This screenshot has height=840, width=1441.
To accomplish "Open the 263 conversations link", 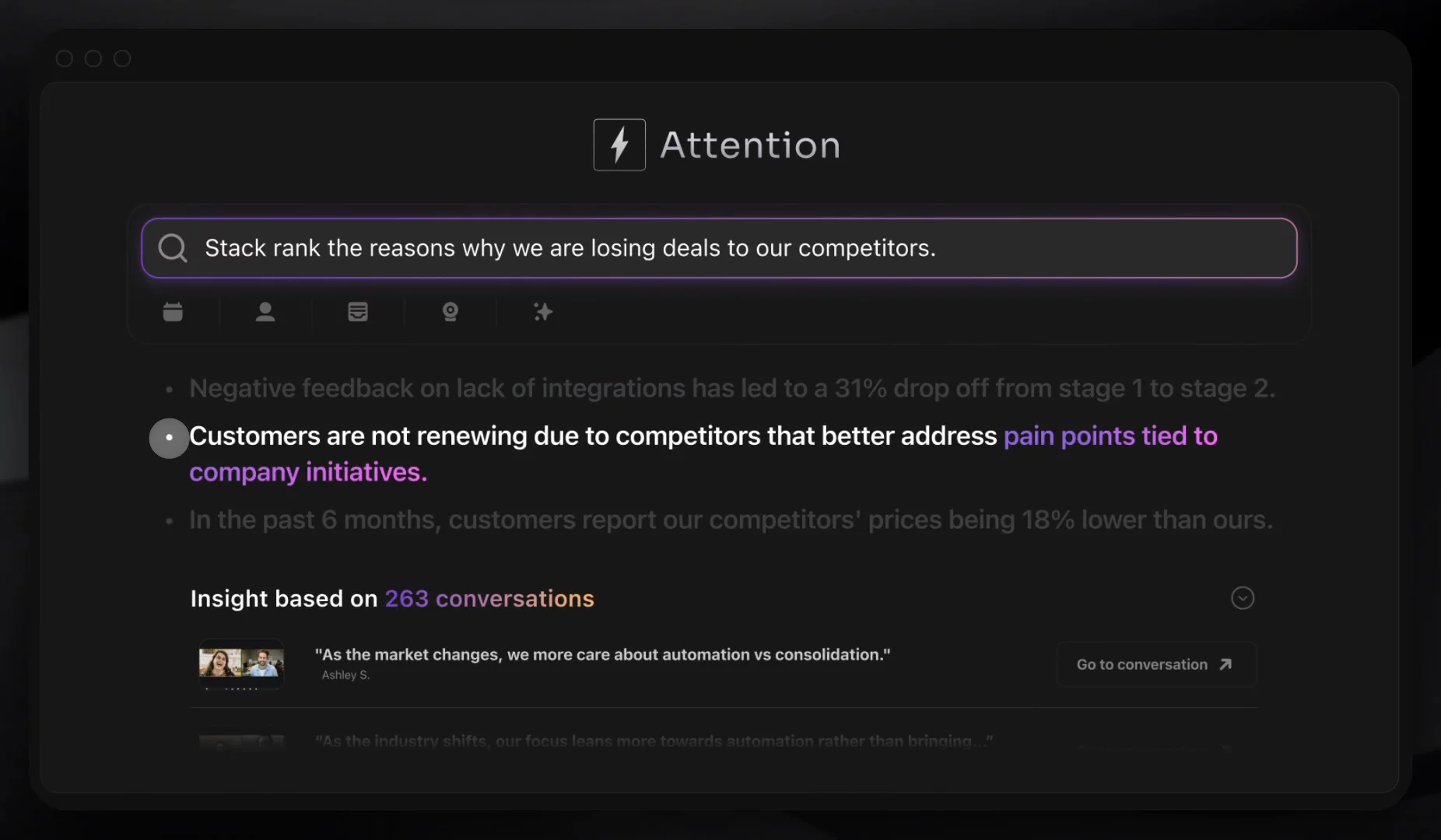I will point(489,598).
